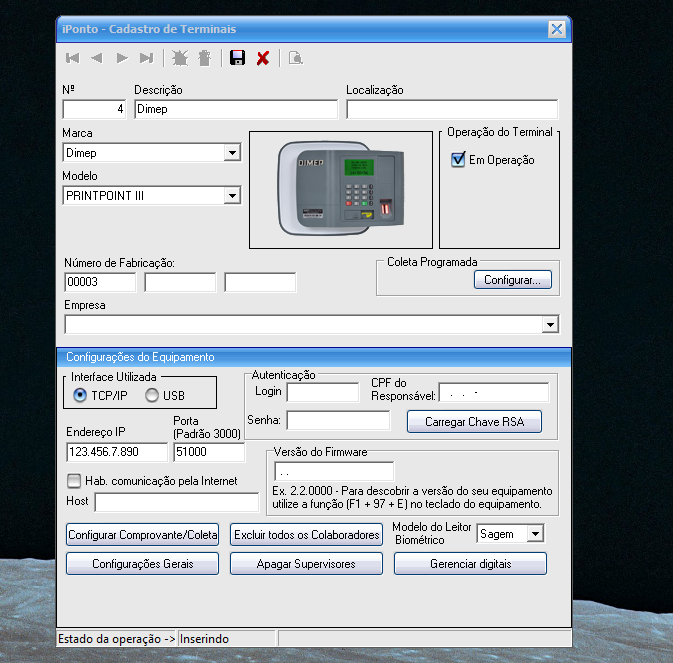
Task: Click the new record starburst icon
Action: 180,58
